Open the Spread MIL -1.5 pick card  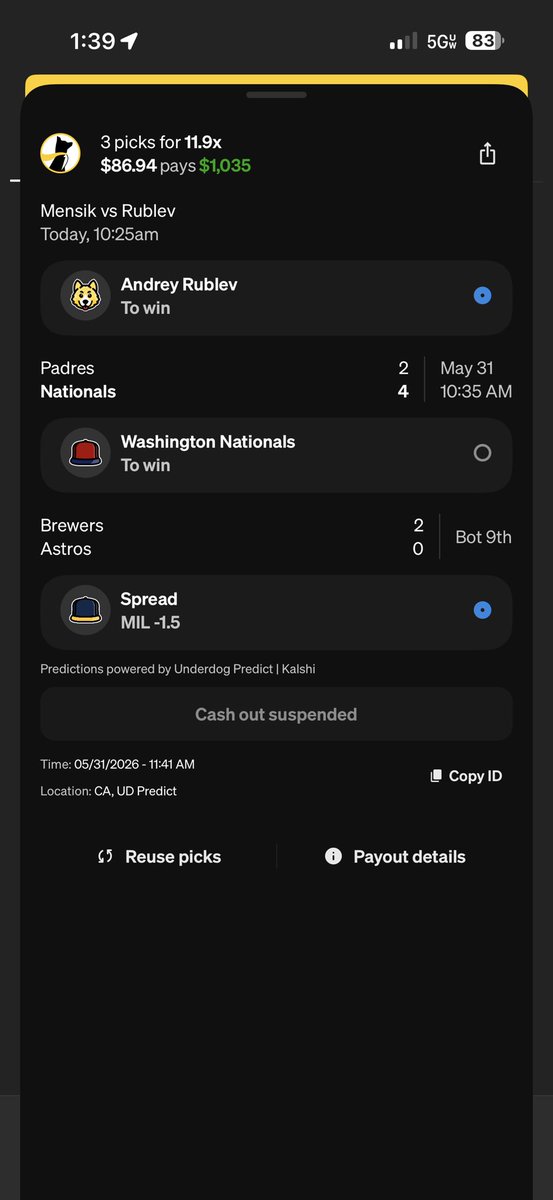[276, 611]
